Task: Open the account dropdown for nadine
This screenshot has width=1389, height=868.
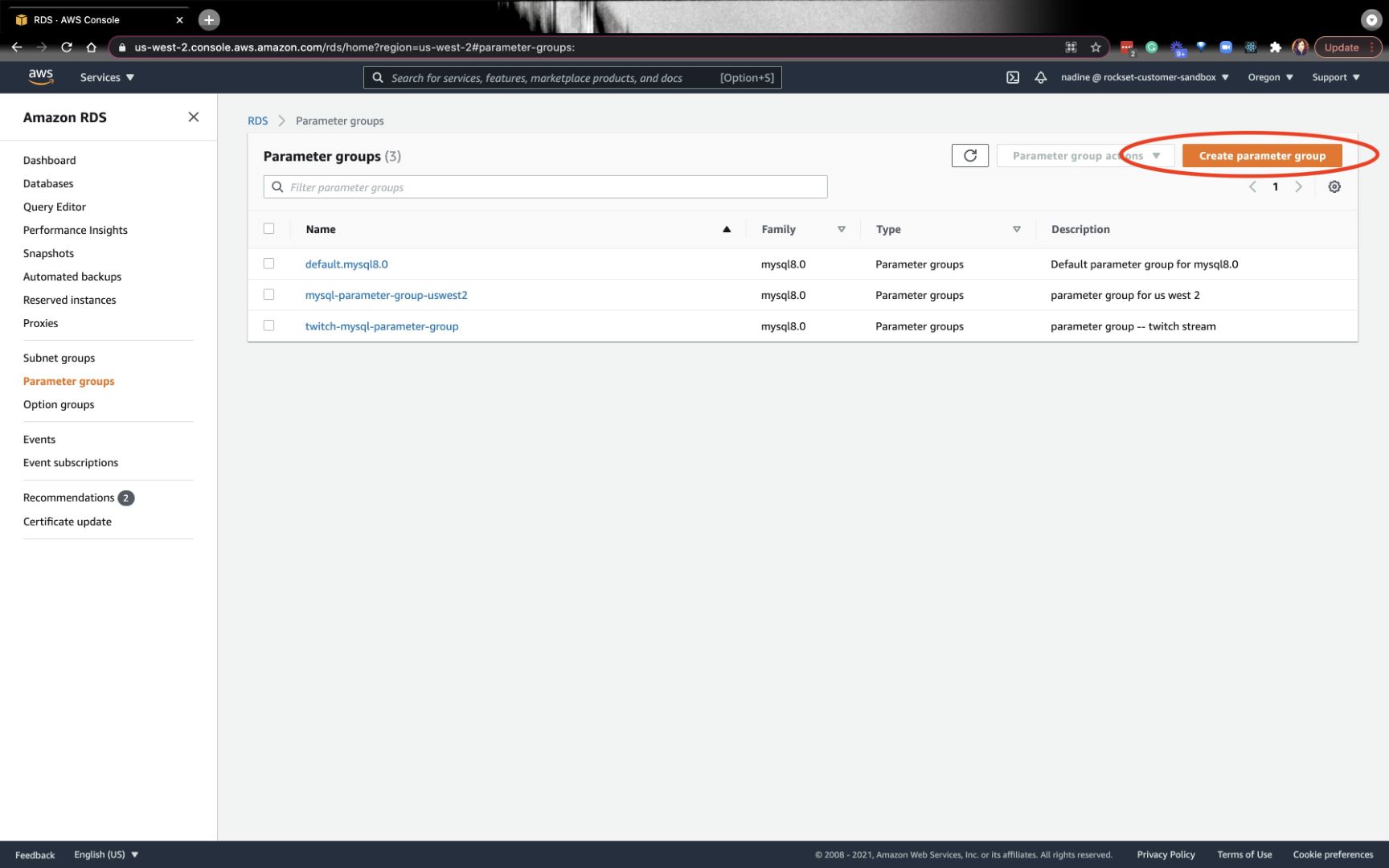Action: [1145, 77]
